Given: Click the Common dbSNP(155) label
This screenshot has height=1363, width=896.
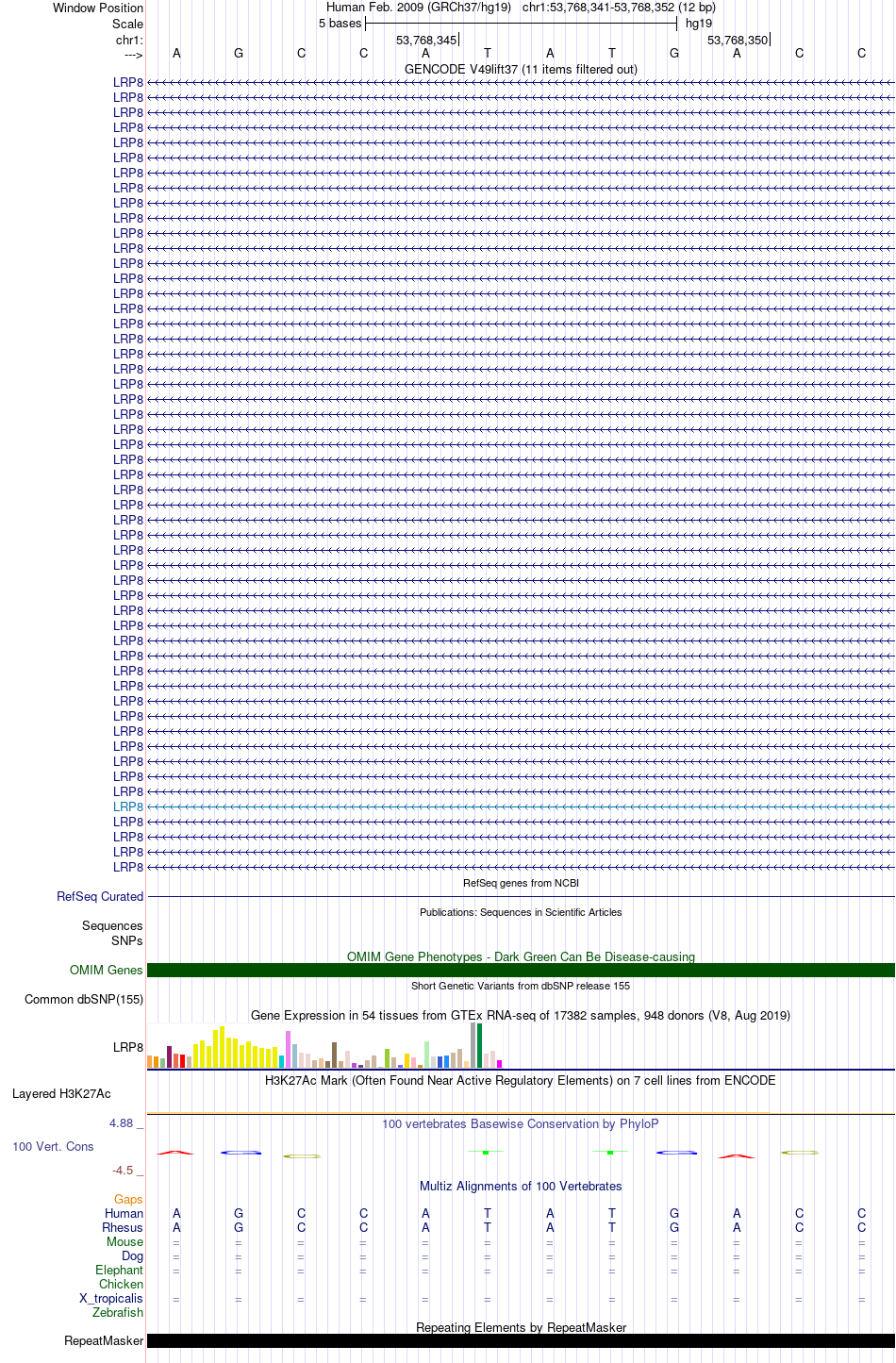Looking at the screenshot, I should [x=84, y=1000].
